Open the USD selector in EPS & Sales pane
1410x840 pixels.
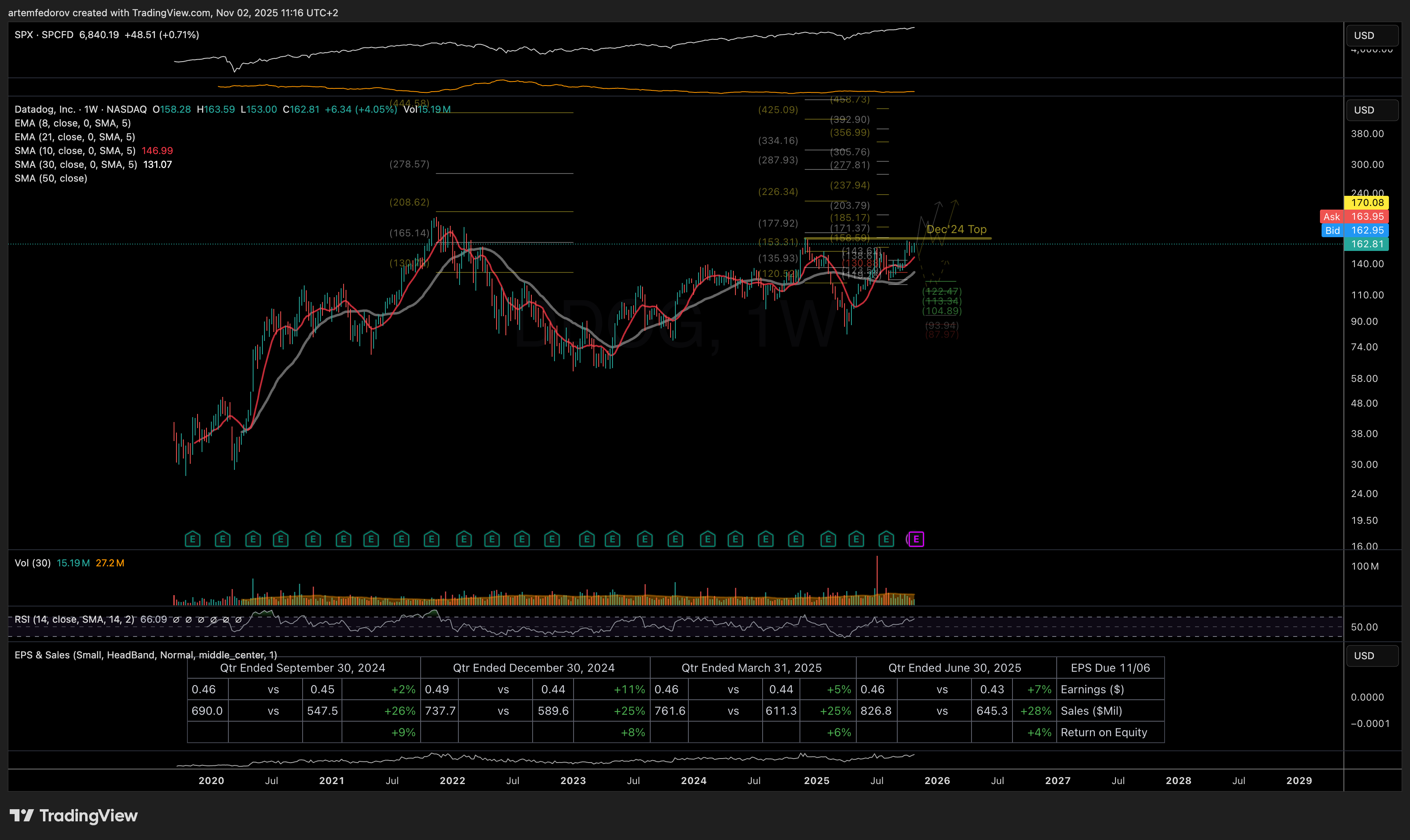point(1372,656)
